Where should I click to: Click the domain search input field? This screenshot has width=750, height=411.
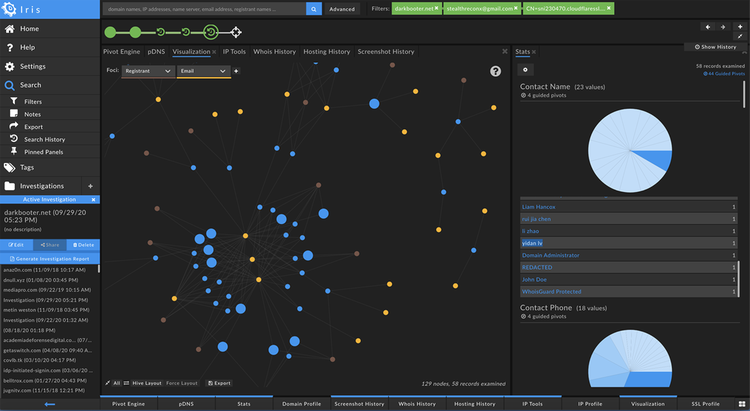tap(203, 9)
